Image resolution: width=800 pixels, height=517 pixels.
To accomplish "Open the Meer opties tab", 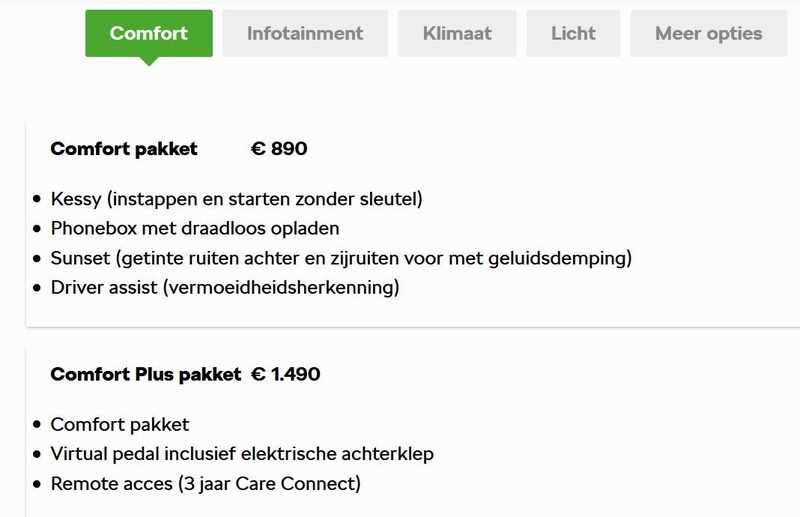I will click(x=708, y=33).
